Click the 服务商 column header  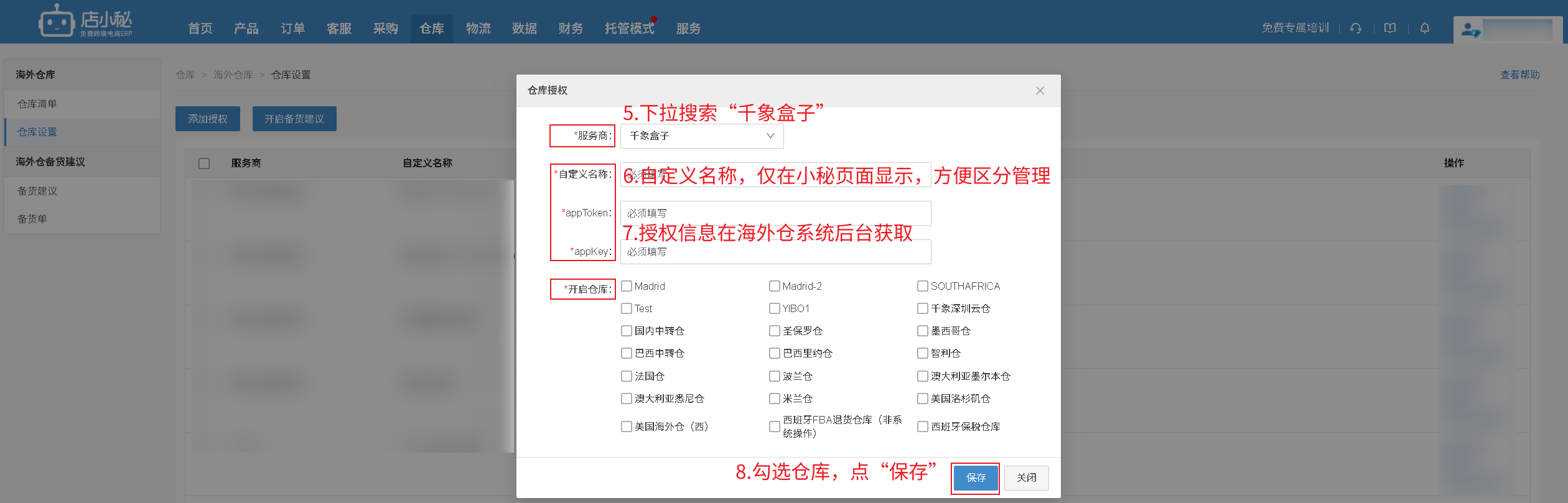[246, 163]
